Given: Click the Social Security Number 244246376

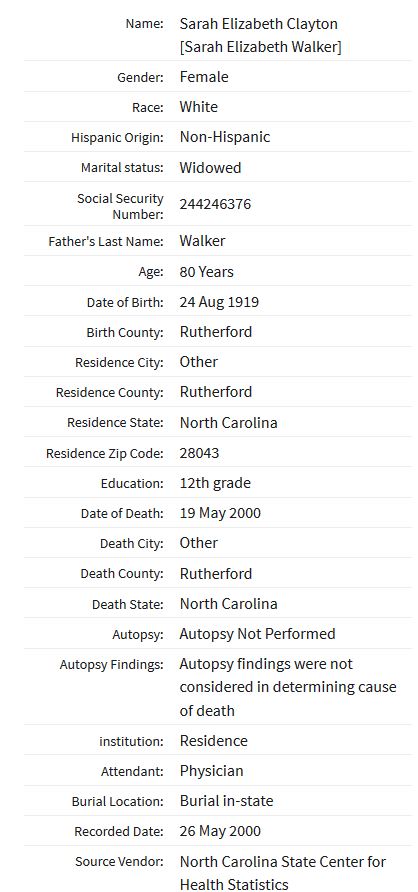Looking at the screenshot, I should pyautogui.click(x=215, y=204).
